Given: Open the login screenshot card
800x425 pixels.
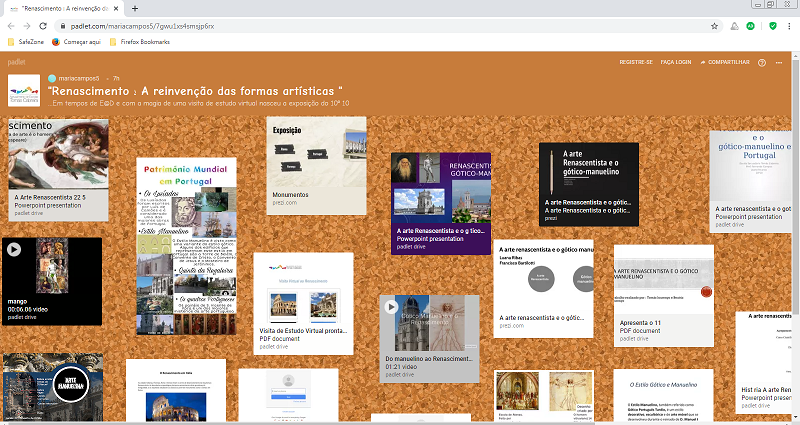Looking at the screenshot, I should 288,395.
